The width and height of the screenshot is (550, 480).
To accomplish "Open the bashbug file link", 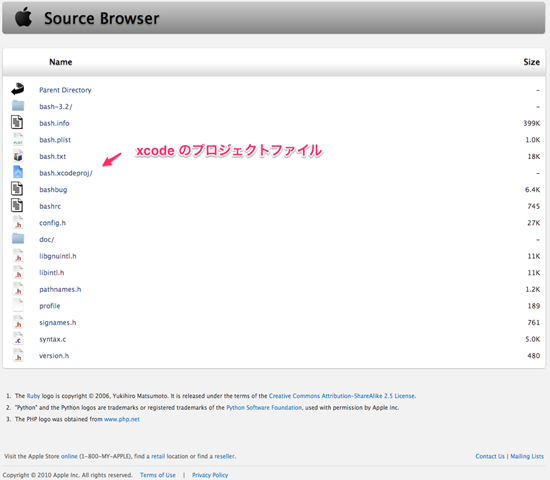I will coord(53,189).
